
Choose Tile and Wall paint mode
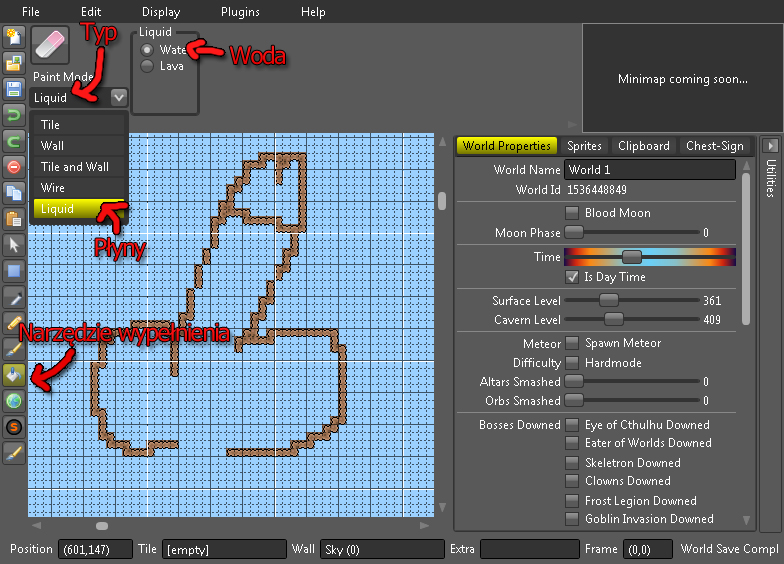pyautogui.click(x=78, y=166)
